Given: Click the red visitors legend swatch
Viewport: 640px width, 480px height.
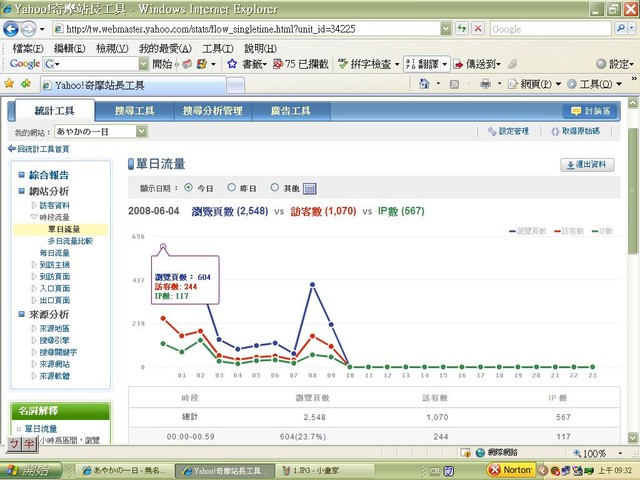Looking at the screenshot, I should click(557, 232).
